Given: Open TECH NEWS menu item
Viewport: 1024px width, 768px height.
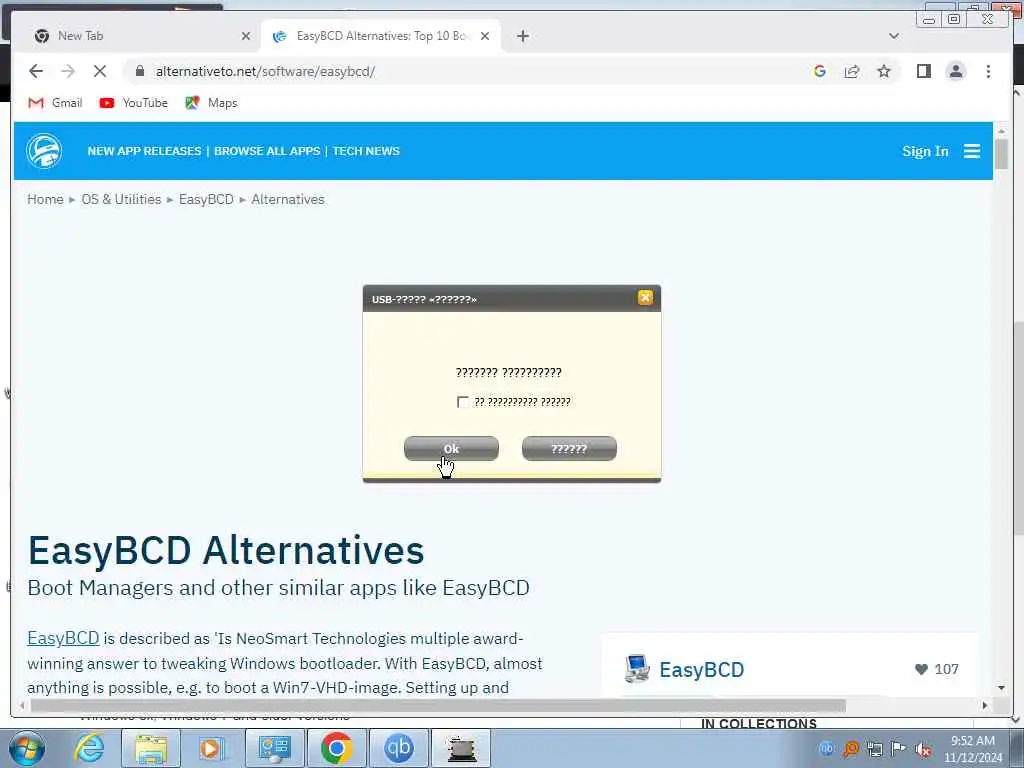Looking at the screenshot, I should 366,151.
